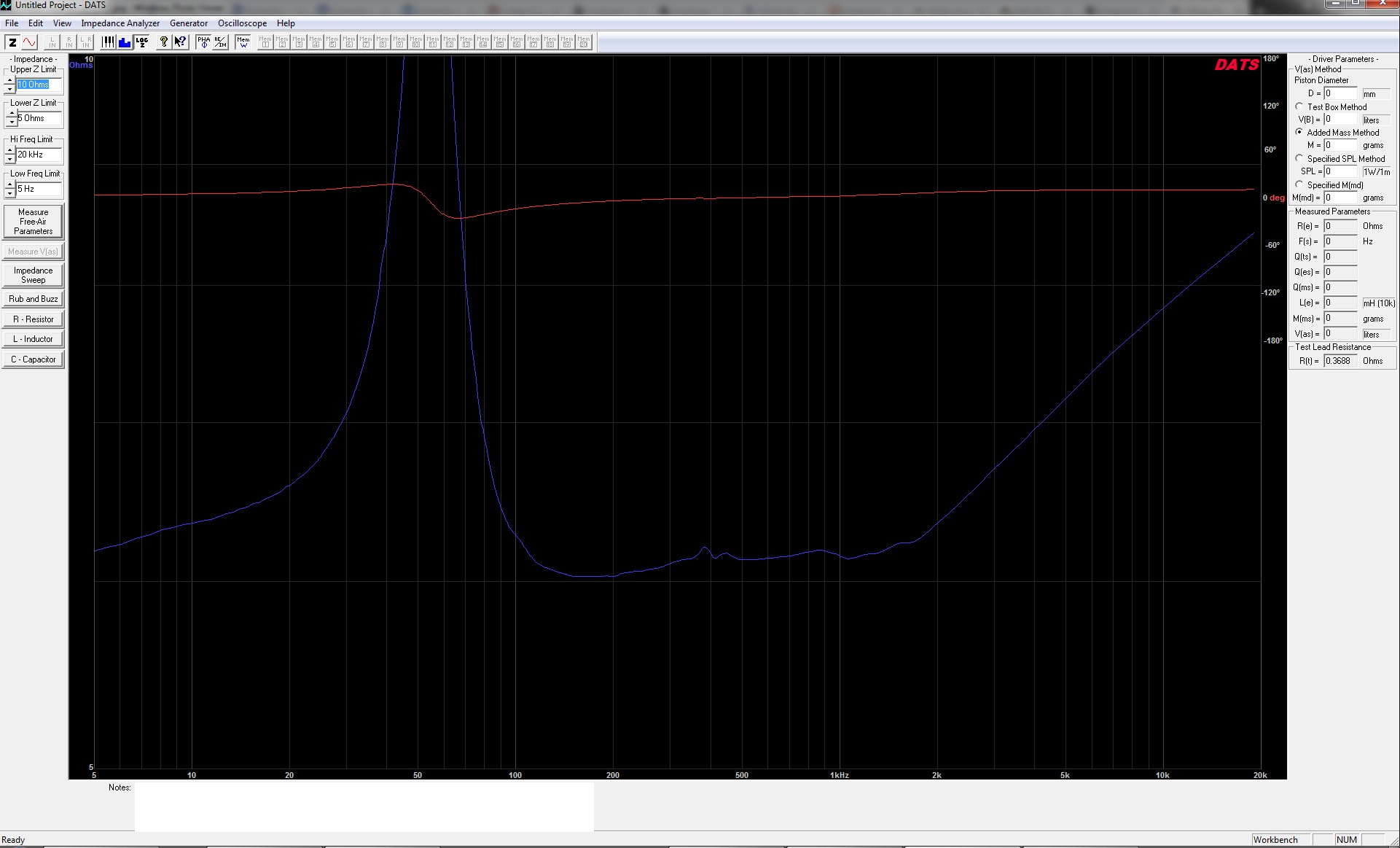Viewport: 1400px width, 848px height.
Task: Click the test box V(B) liters field
Action: (x=1340, y=119)
